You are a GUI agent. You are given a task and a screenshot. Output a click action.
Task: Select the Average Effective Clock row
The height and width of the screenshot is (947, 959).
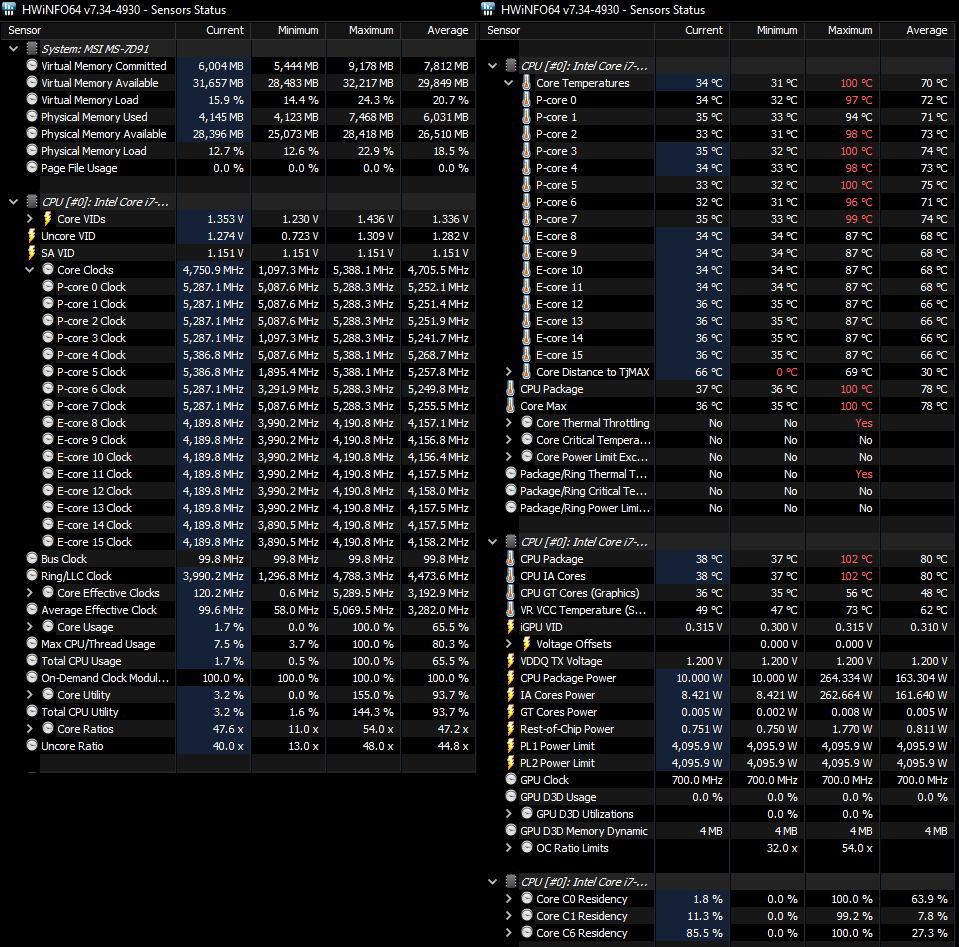[251, 609]
